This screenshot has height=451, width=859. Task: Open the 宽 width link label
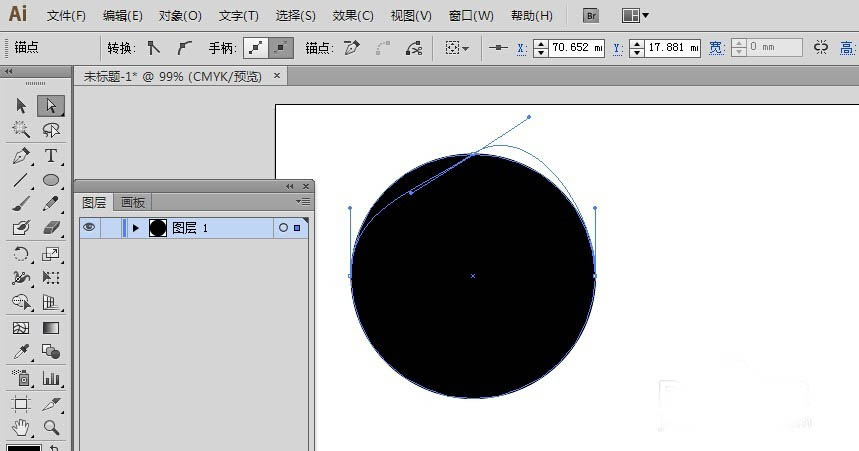pyautogui.click(x=717, y=48)
